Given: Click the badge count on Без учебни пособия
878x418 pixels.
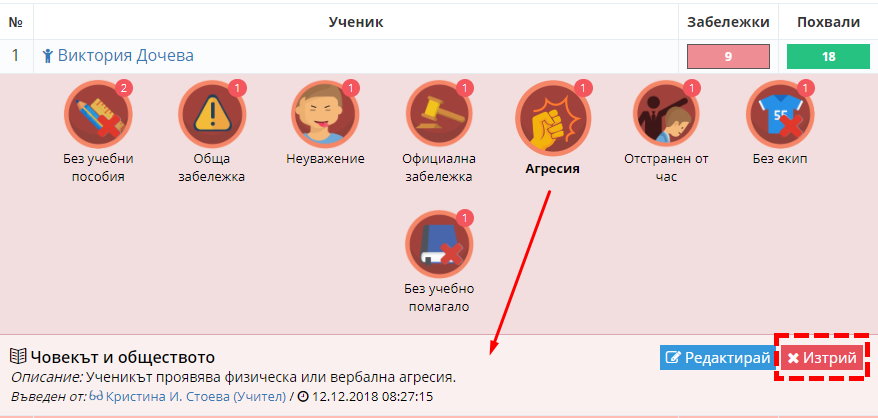Looking at the screenshot, I should pyautogui.click(x=123, y=88).
